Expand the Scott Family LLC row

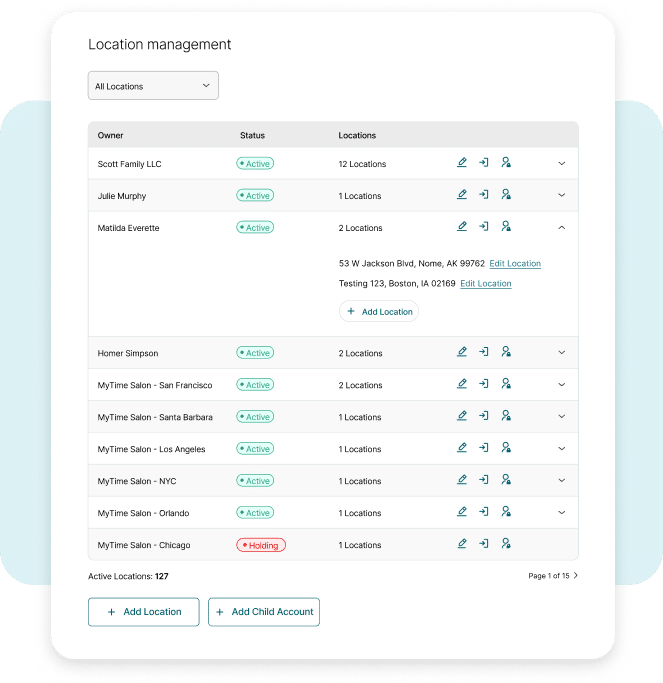click(x=561, y=163)
